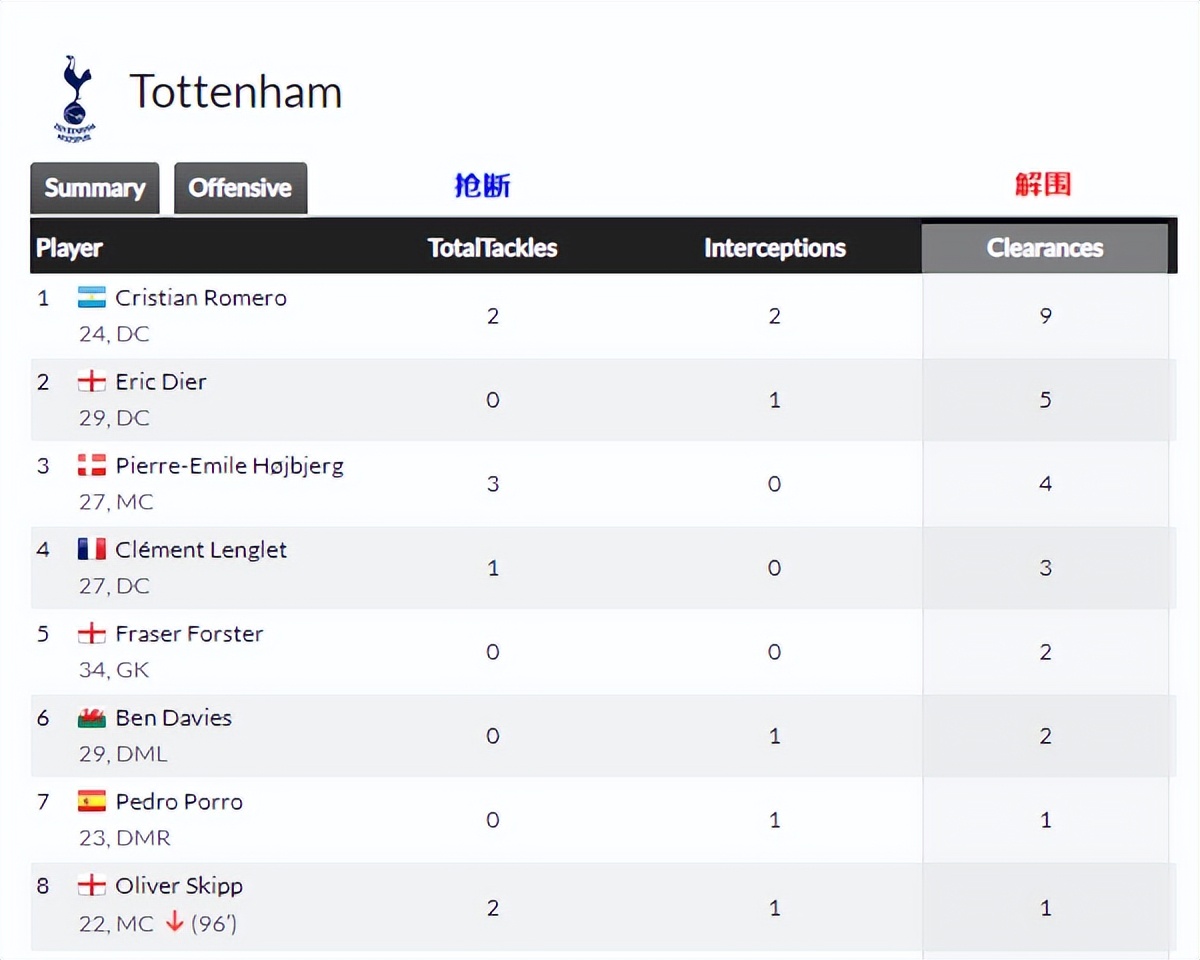Open Cristian Romero player link
Viewport: 1200px width, 960px height.
[201, 298]
